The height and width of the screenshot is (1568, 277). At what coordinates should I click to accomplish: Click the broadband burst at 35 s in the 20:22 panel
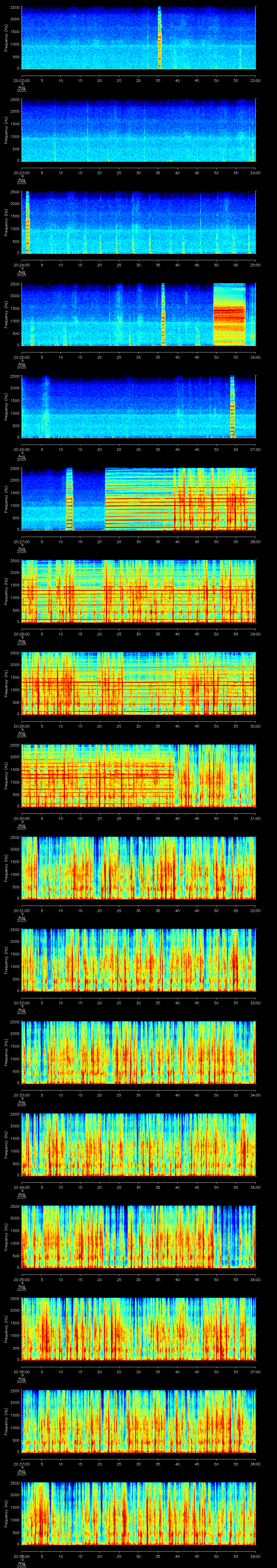pos(160,38)
